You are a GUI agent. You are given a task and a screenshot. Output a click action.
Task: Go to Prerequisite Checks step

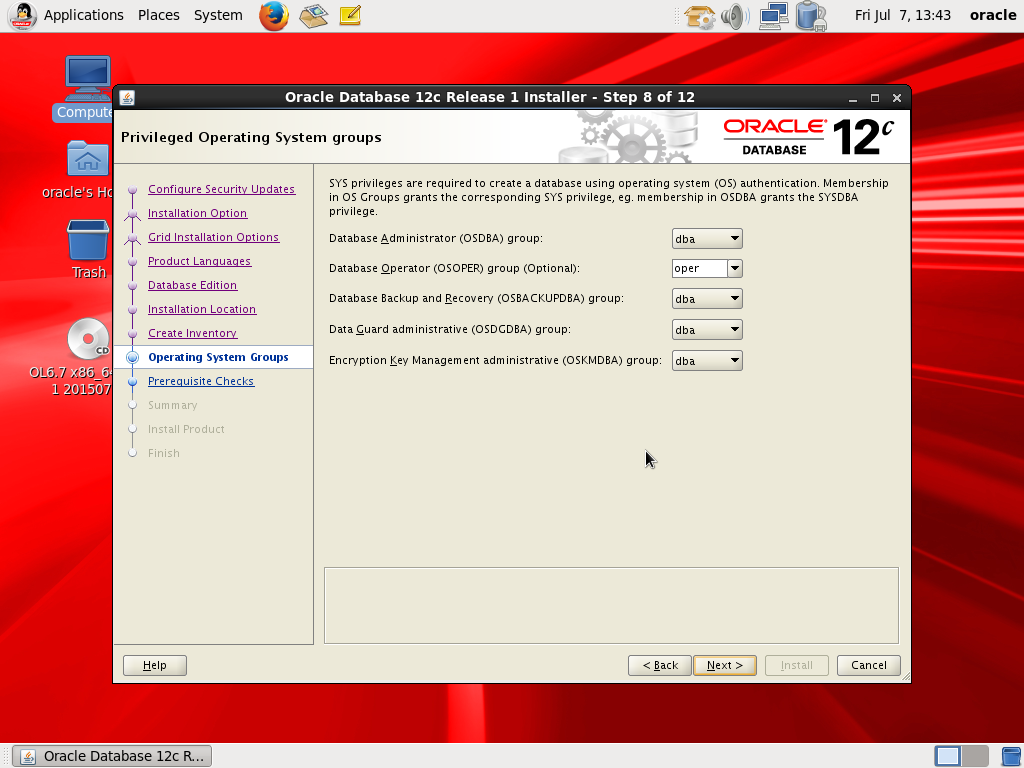[201, 381]
